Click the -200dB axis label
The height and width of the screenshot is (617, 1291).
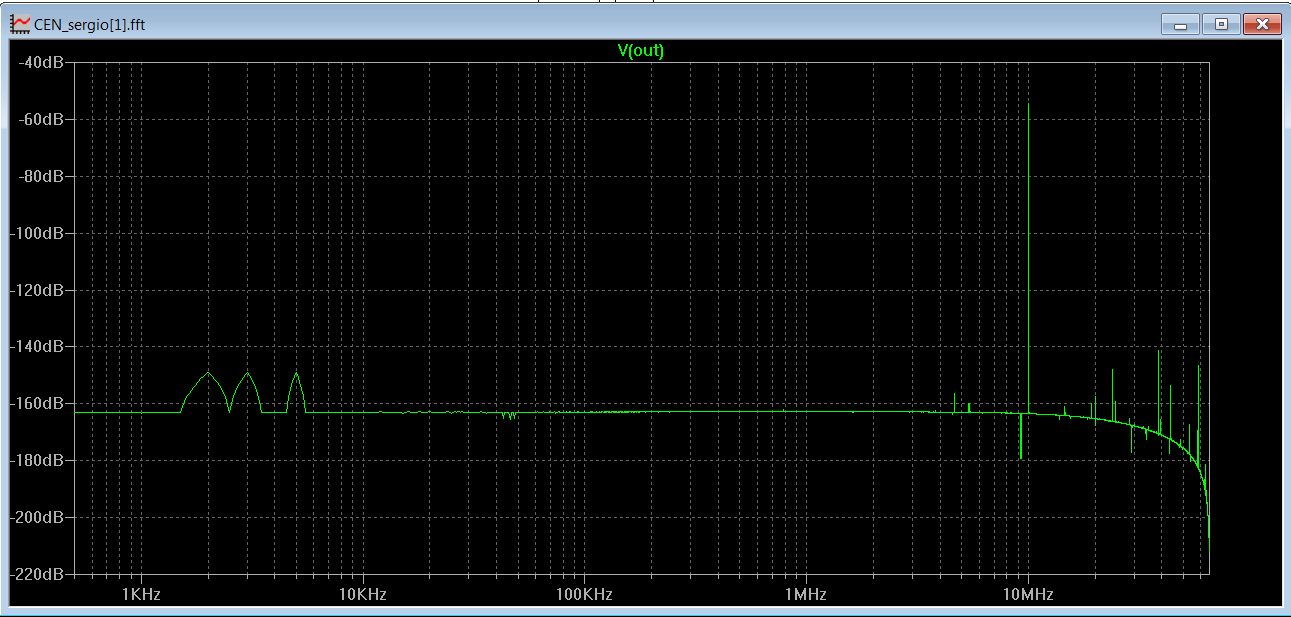(37, 518)
